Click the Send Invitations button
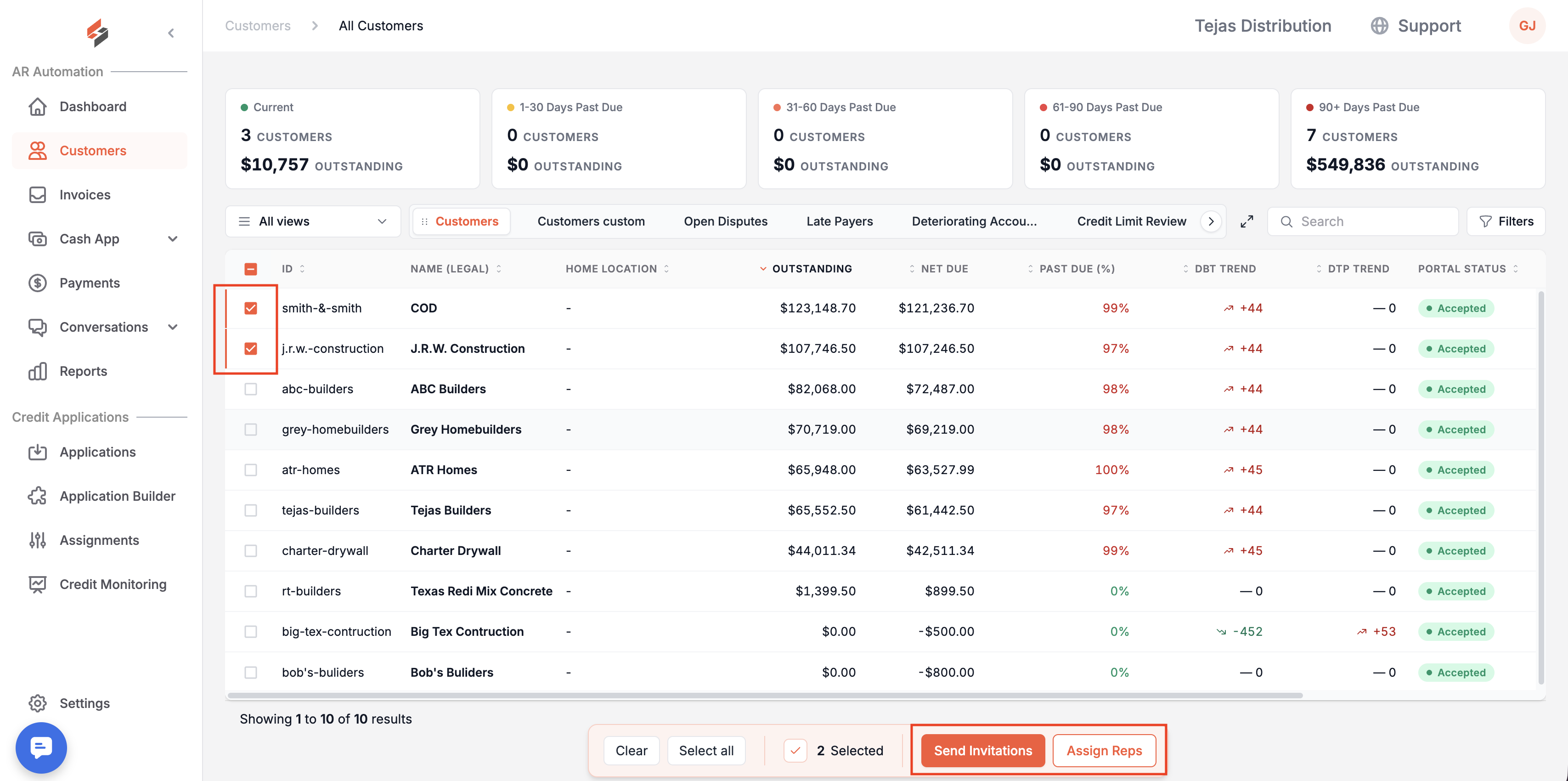 point(983,751)
